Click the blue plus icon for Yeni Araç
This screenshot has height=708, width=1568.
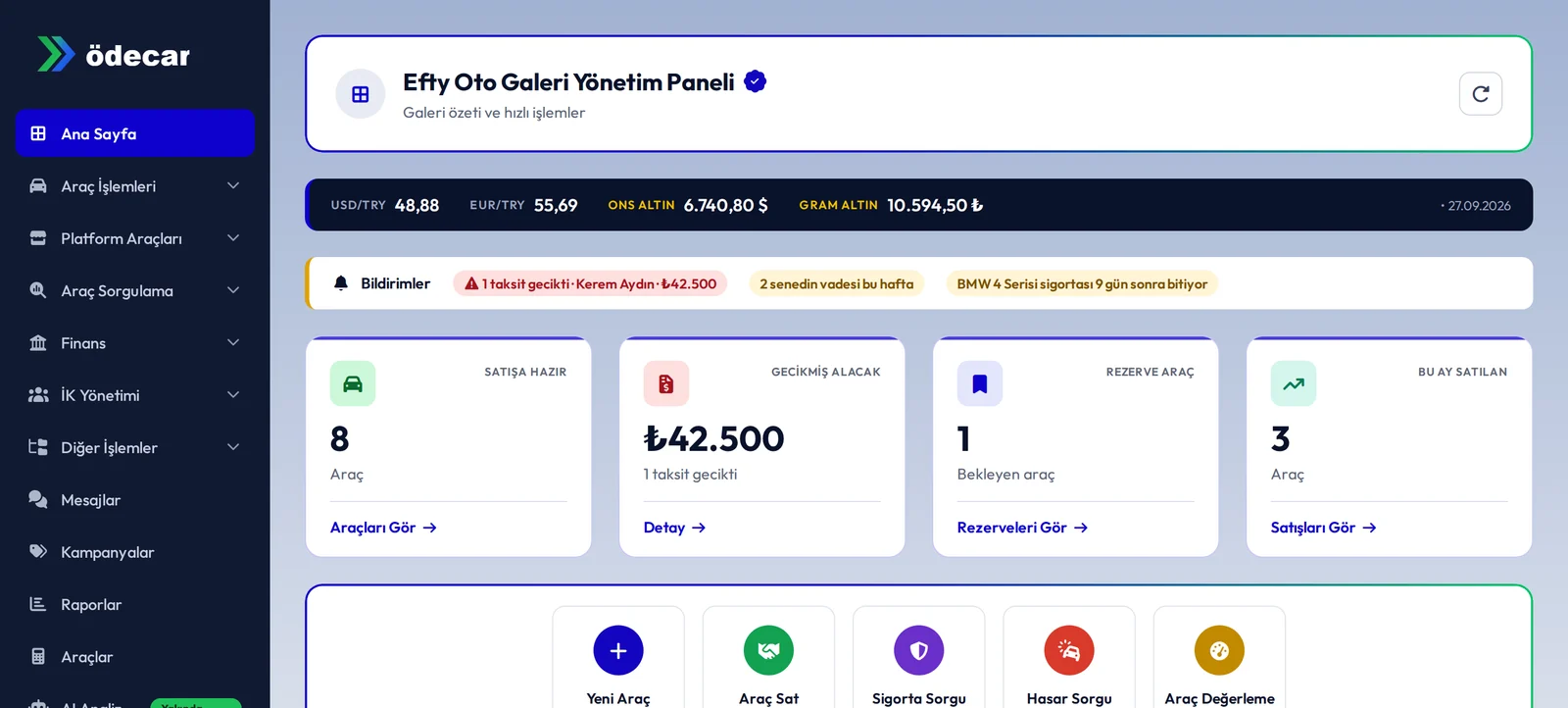618,650
